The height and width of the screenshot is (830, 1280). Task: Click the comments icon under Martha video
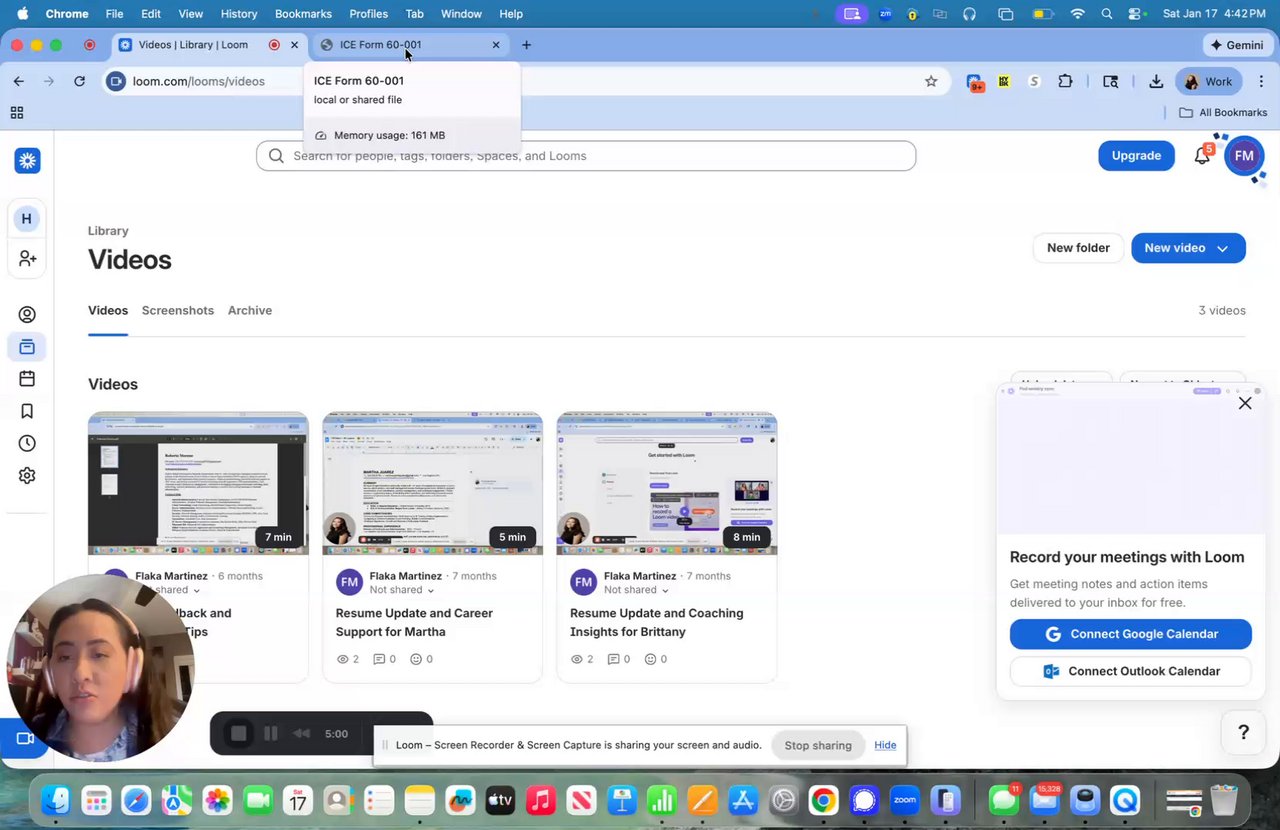coord(379,659)
